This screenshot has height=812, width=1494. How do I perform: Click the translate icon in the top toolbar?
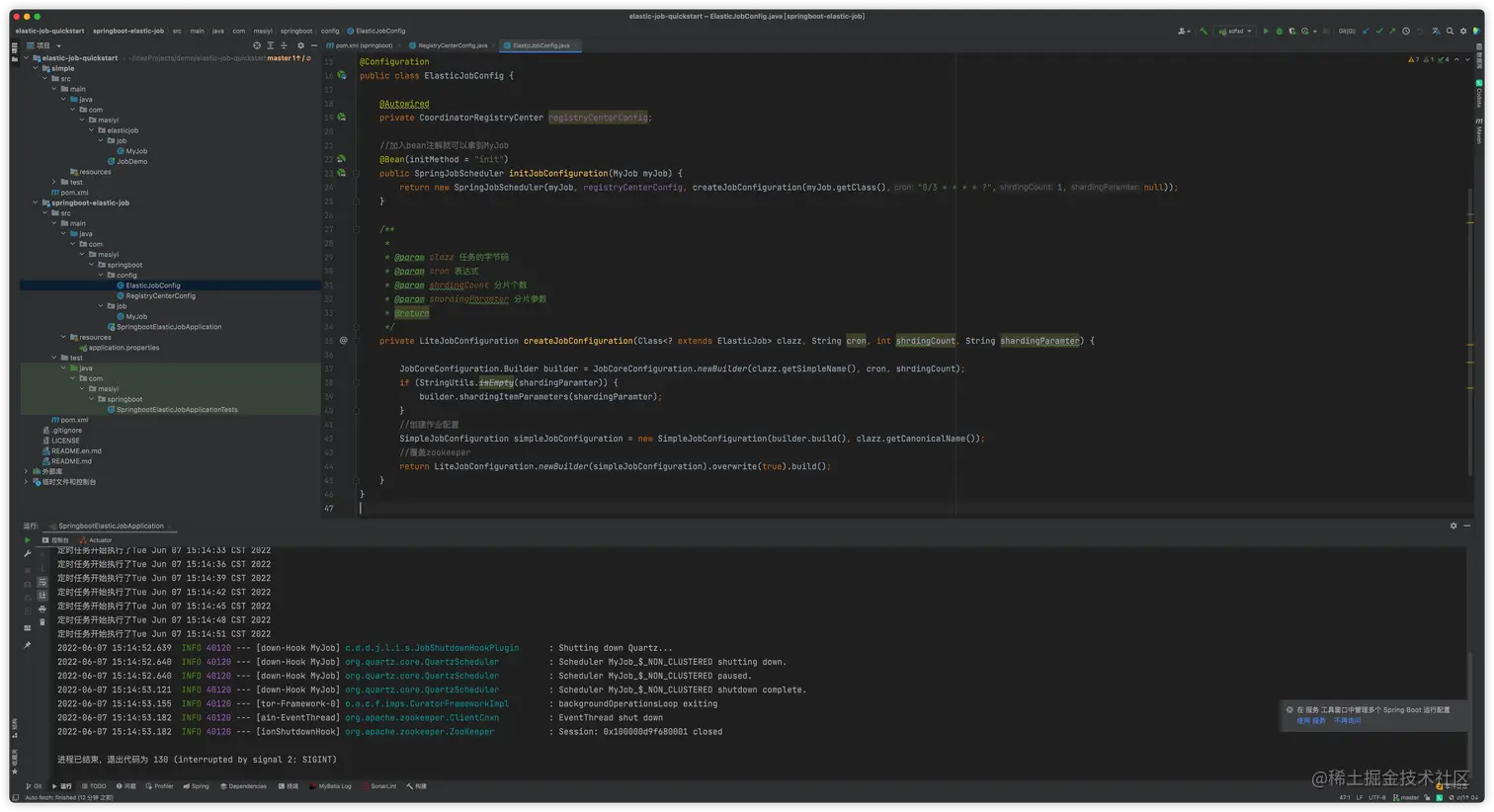click(x=1436, y=31)
